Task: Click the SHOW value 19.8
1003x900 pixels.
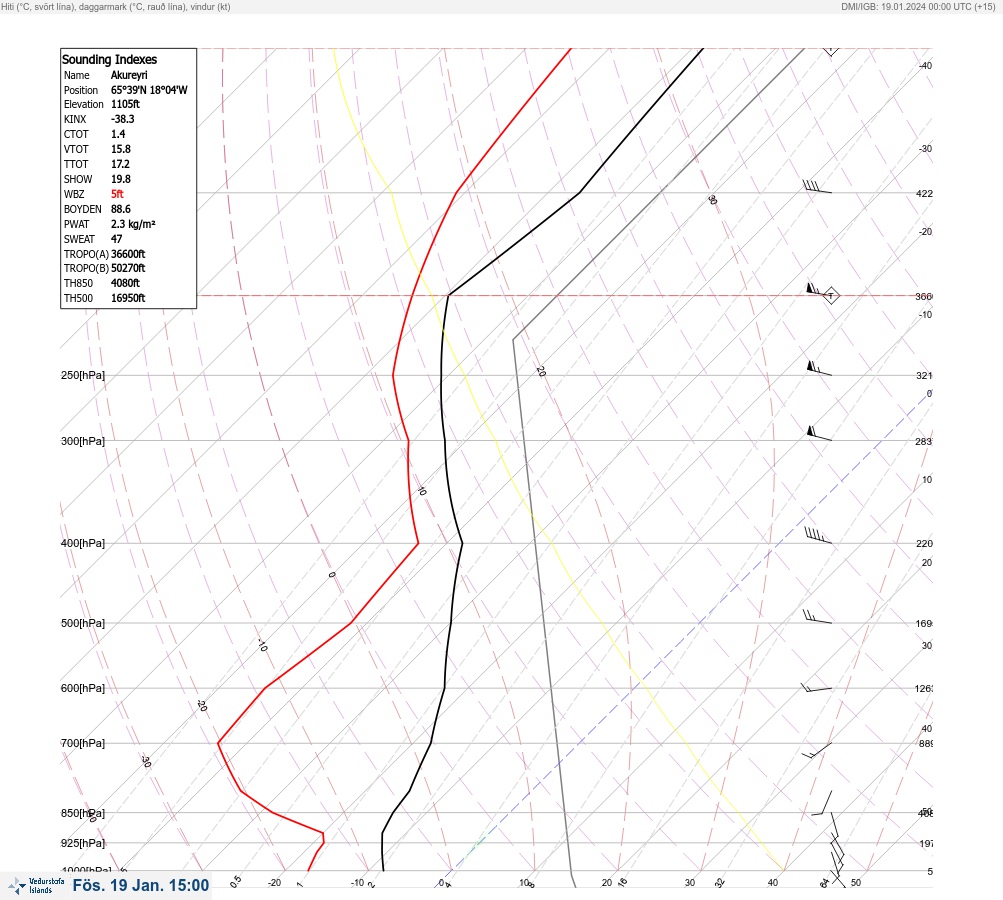Action: 121,179
